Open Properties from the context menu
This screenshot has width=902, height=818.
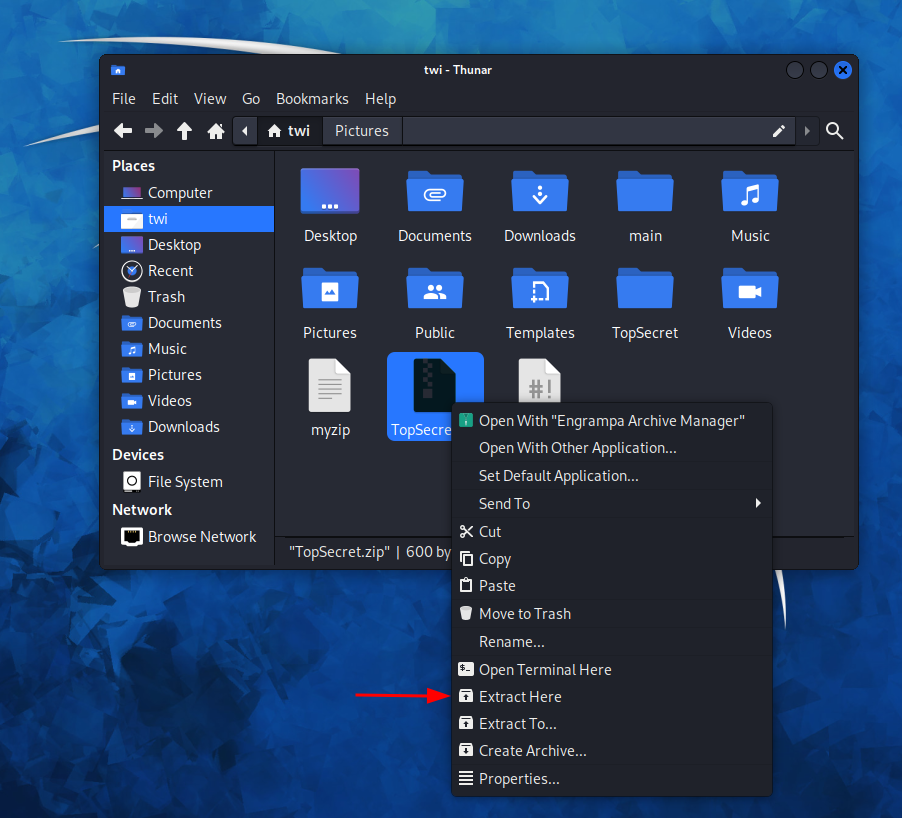518,779
